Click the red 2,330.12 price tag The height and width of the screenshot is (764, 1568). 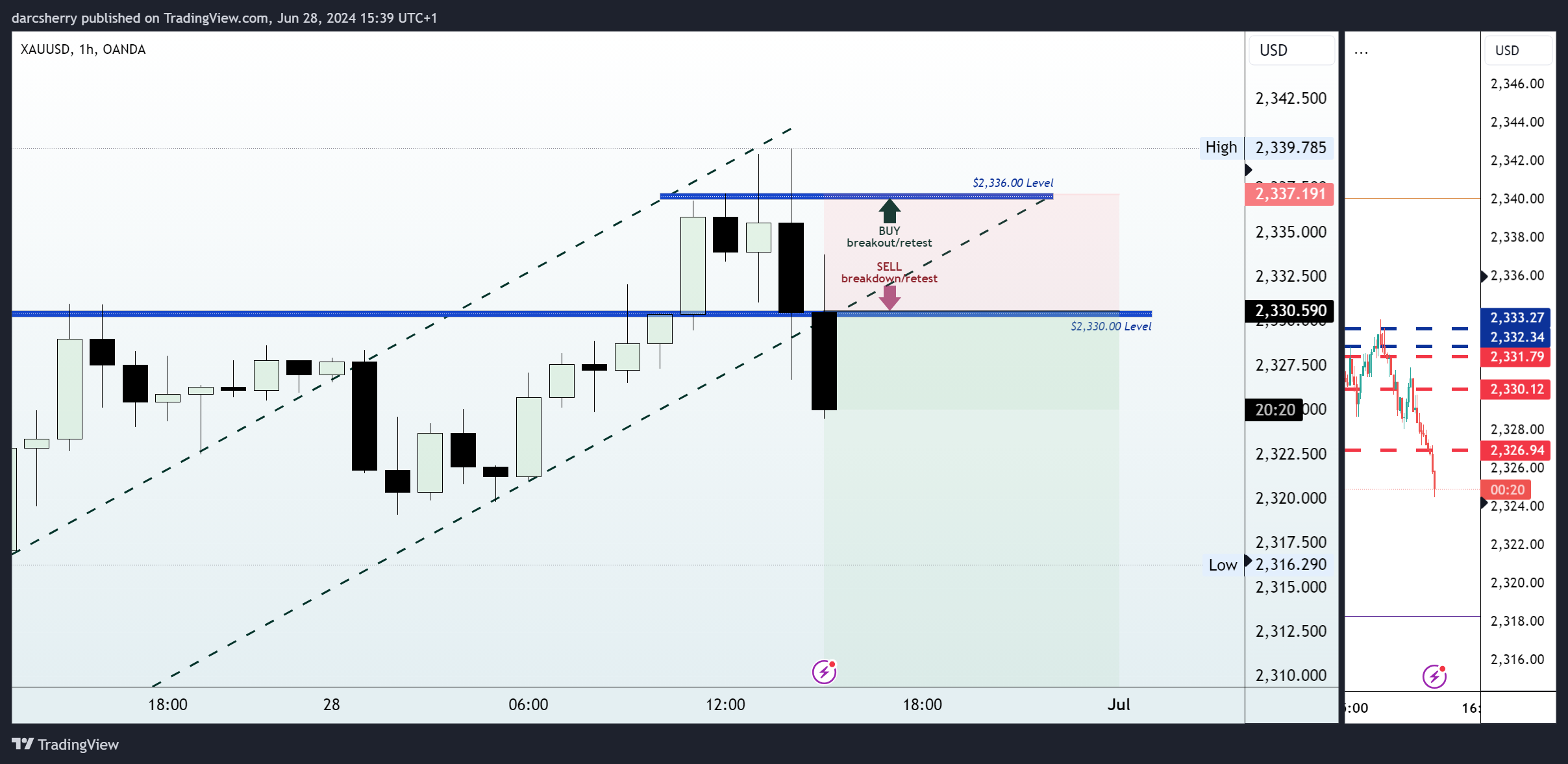coord(1516,389)
